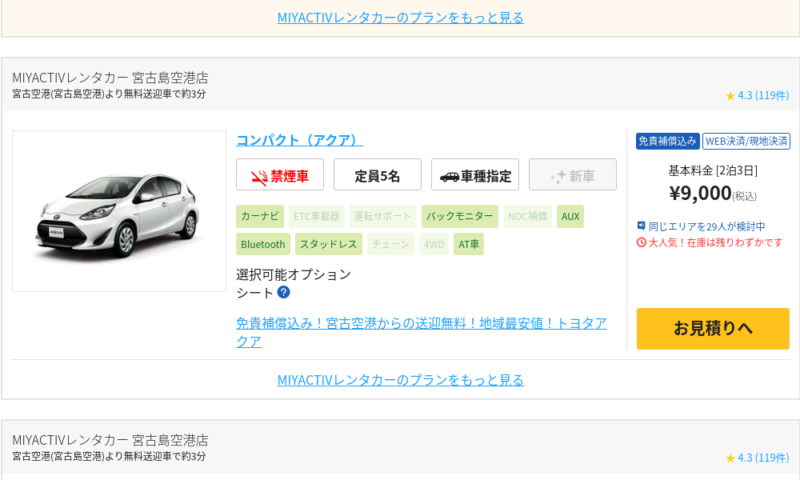Click the star rating 4.3 (119件) in first listing
800x480 pixels.
[757, 95]
